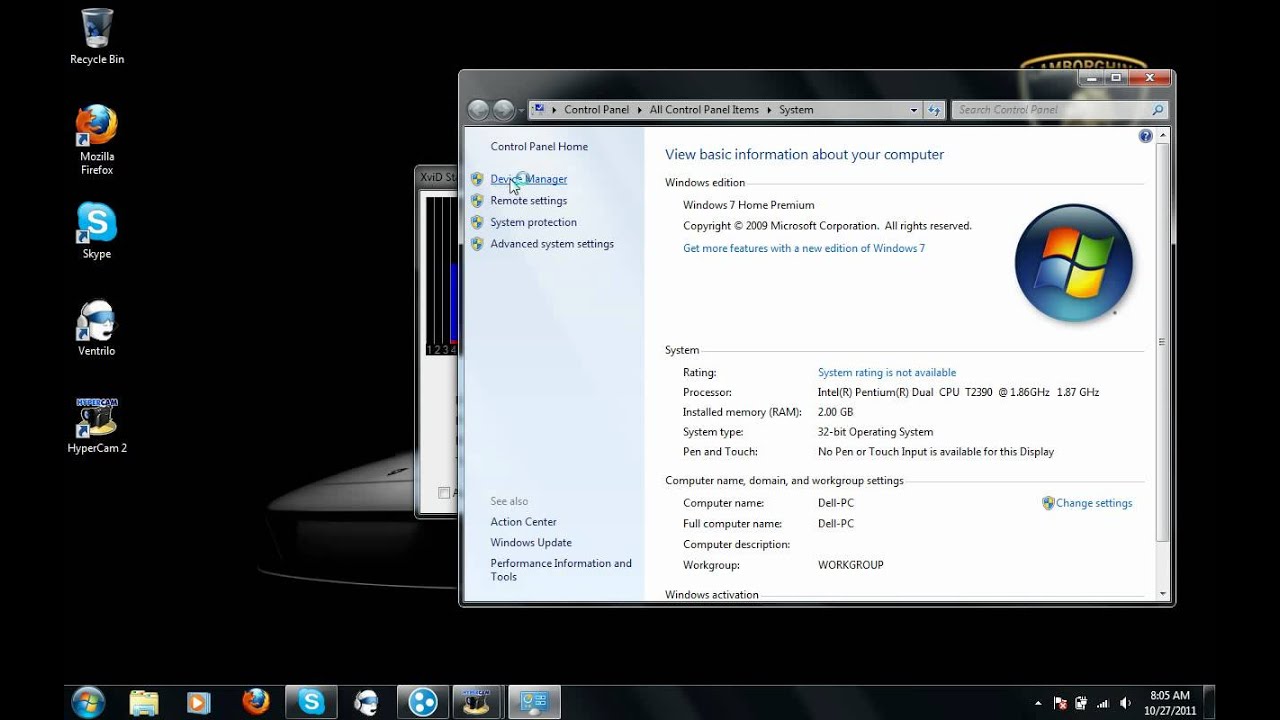Click shield icon beside Advanced system settings
The height and width of the screenshot is (720, 1280).
(x=477, y=244)
